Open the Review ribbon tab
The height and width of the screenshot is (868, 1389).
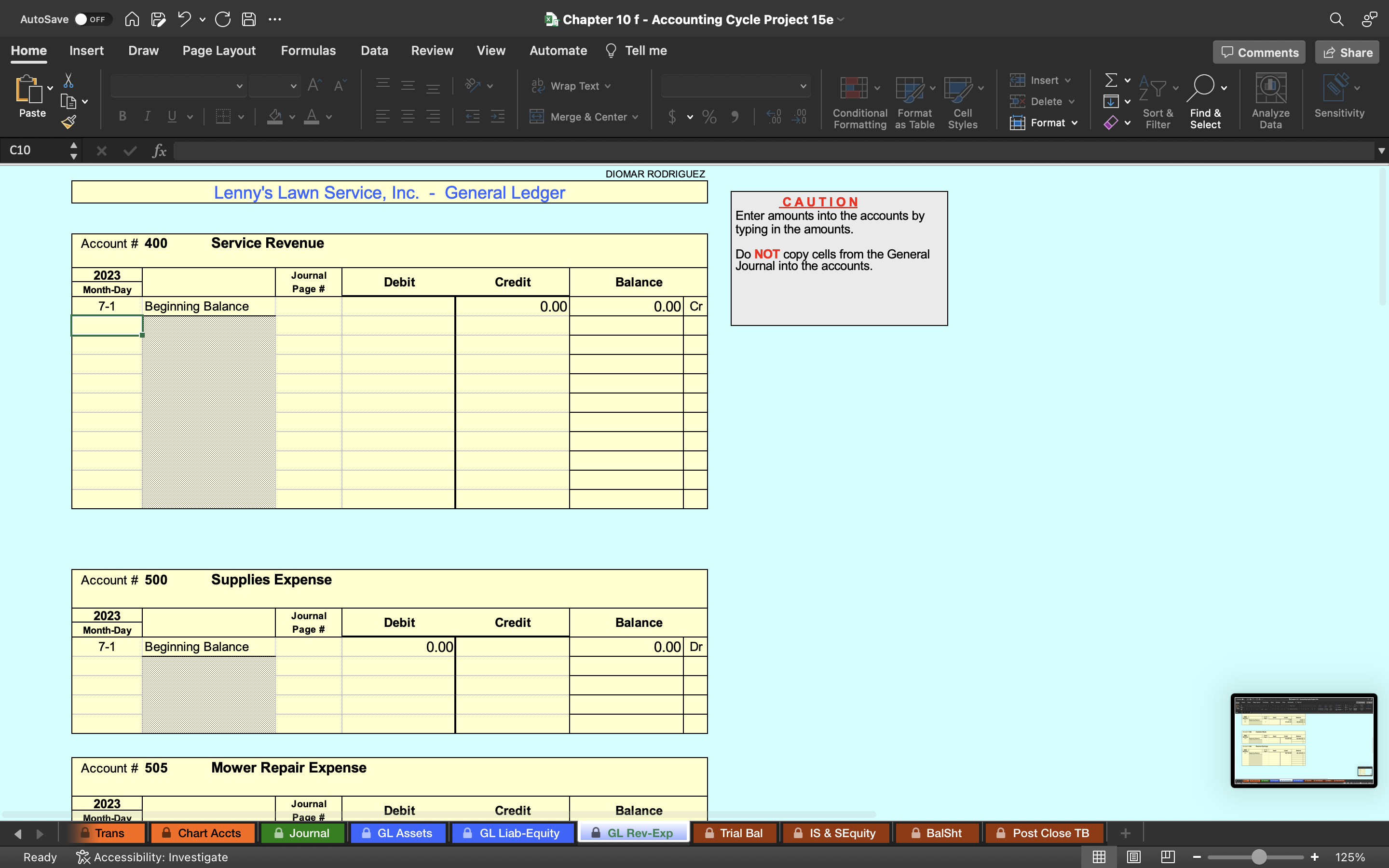click(x=432, y=51)
